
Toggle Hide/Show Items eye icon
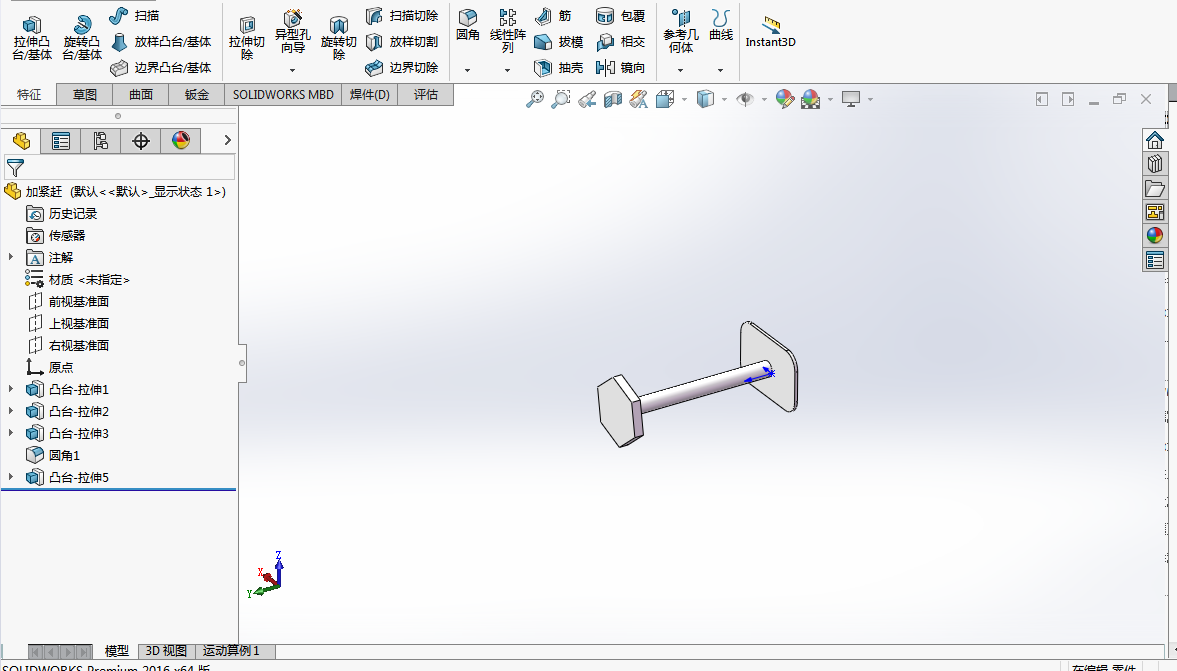[745, 99]
